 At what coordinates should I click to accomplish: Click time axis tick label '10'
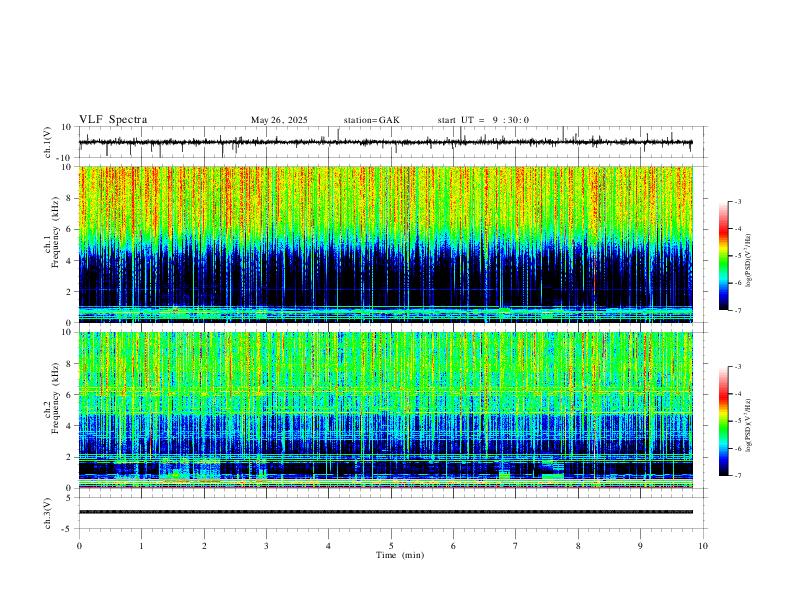(x=703, y=546)
